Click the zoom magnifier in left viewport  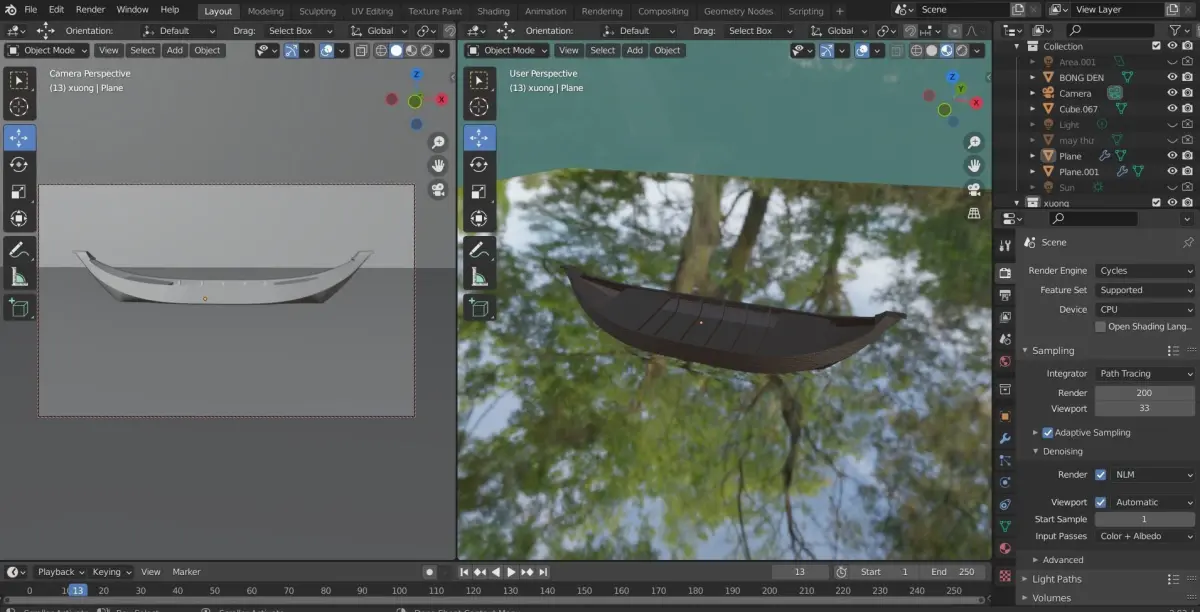(438, 142)
